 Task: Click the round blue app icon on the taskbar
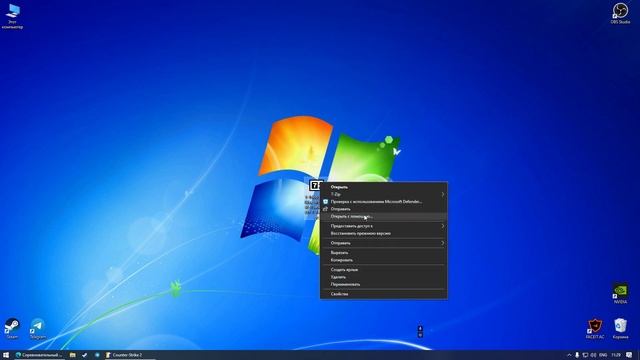point(97,355)
